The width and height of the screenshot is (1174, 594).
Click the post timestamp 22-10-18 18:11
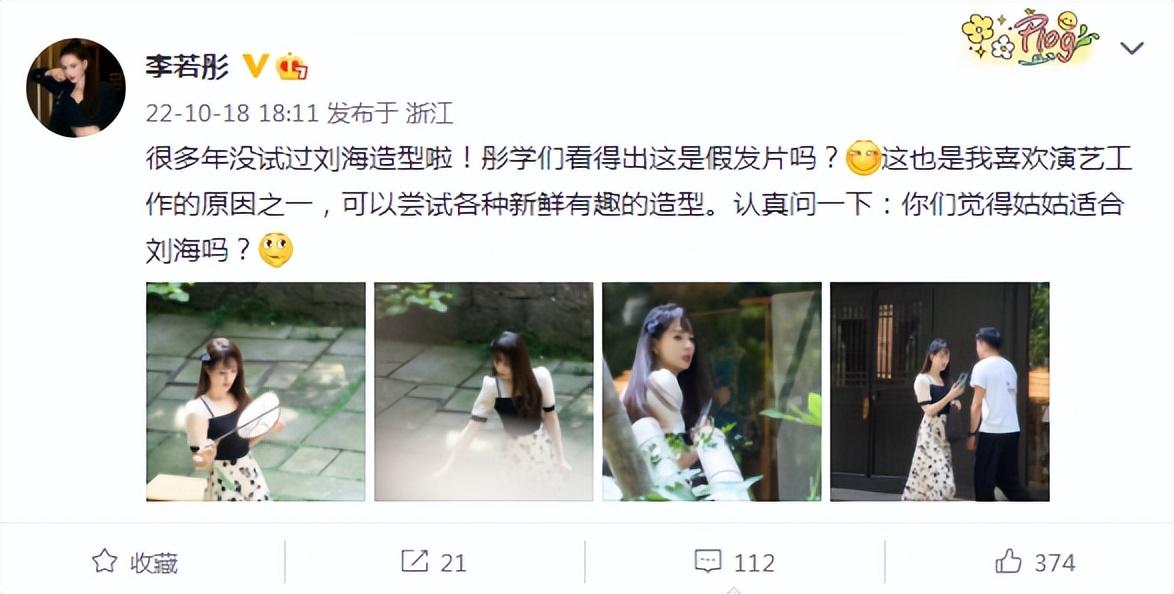[232, 113]
